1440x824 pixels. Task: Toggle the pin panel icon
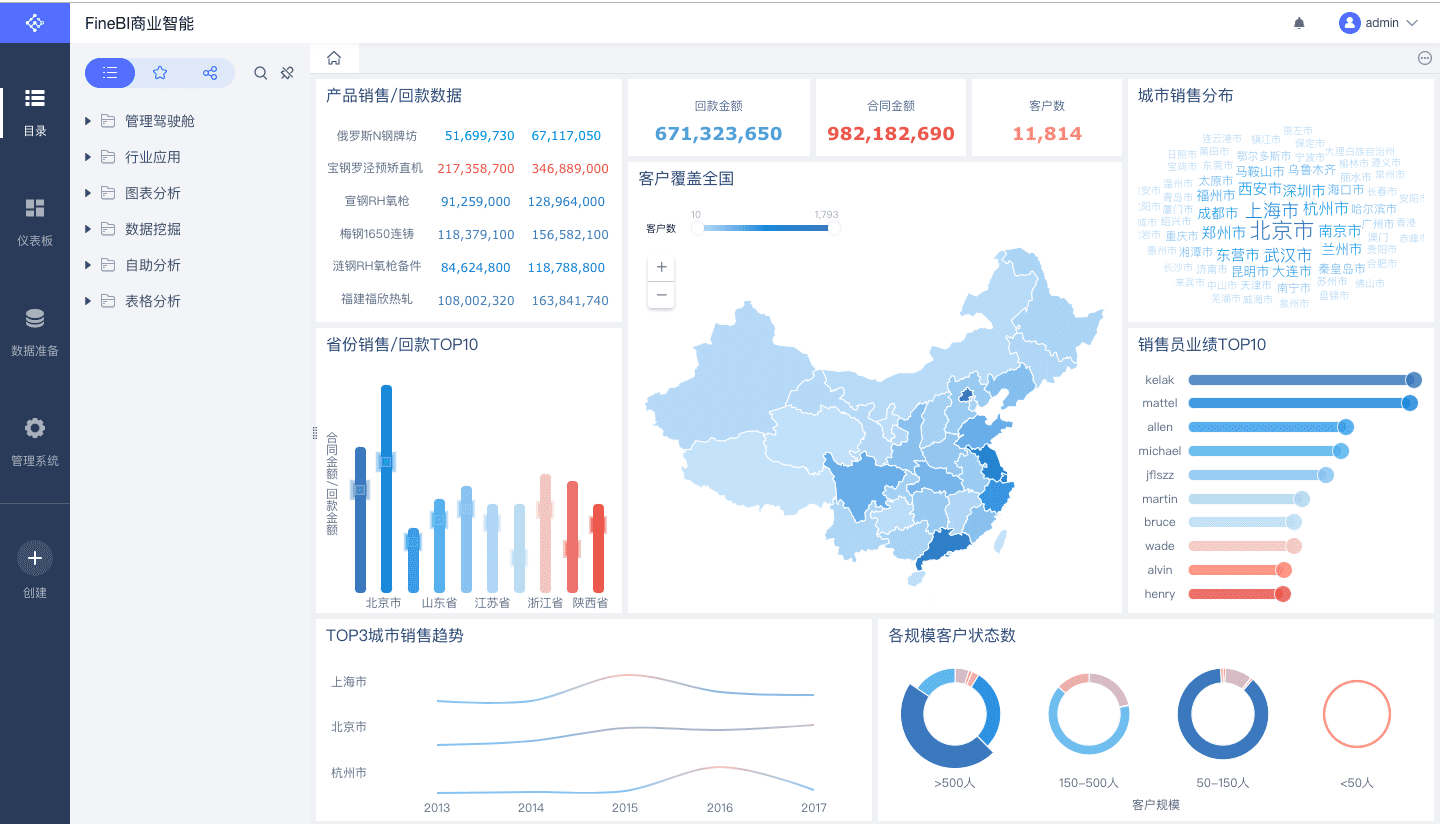pos(287,73)
